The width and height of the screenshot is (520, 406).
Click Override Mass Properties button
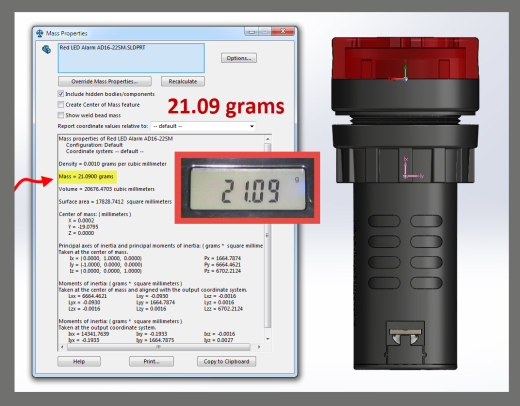[x=105, y=81]
